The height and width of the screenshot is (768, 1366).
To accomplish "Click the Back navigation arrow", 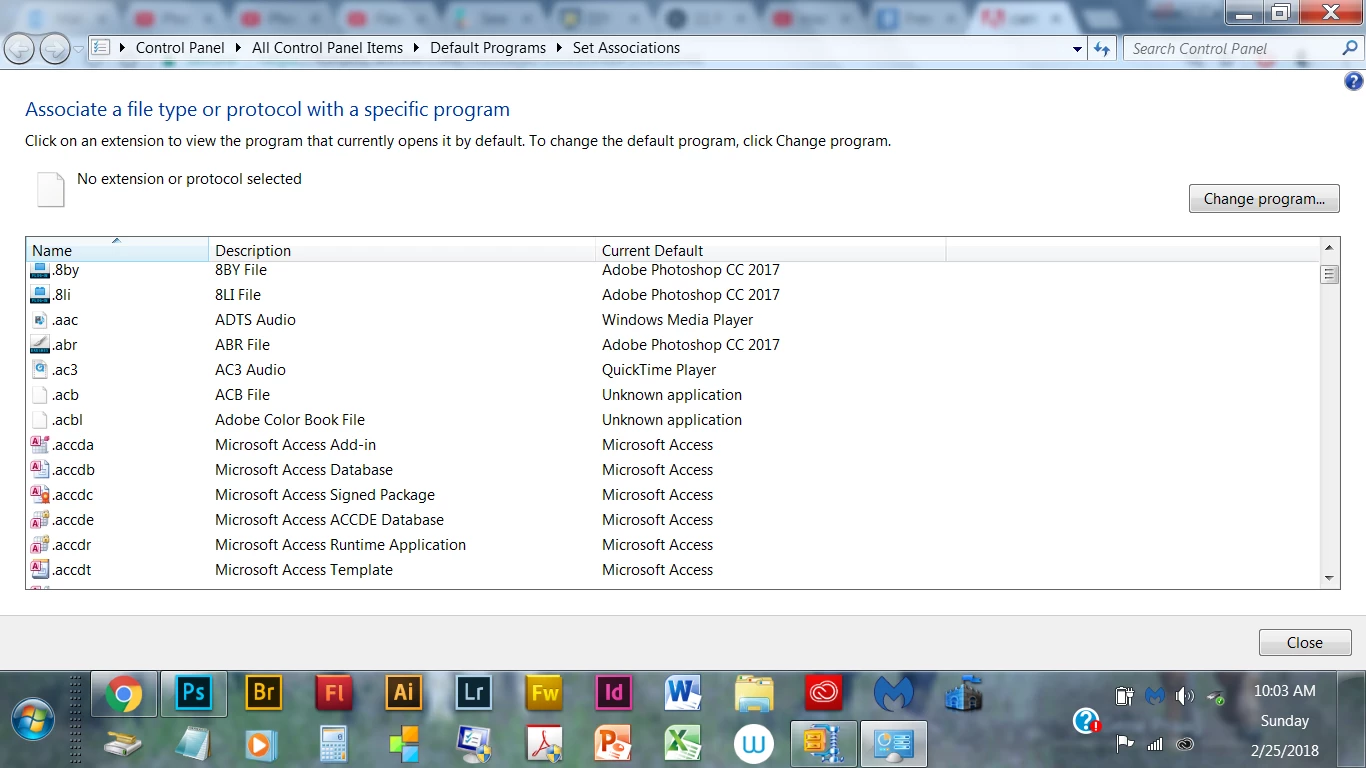I will (19, 48).
